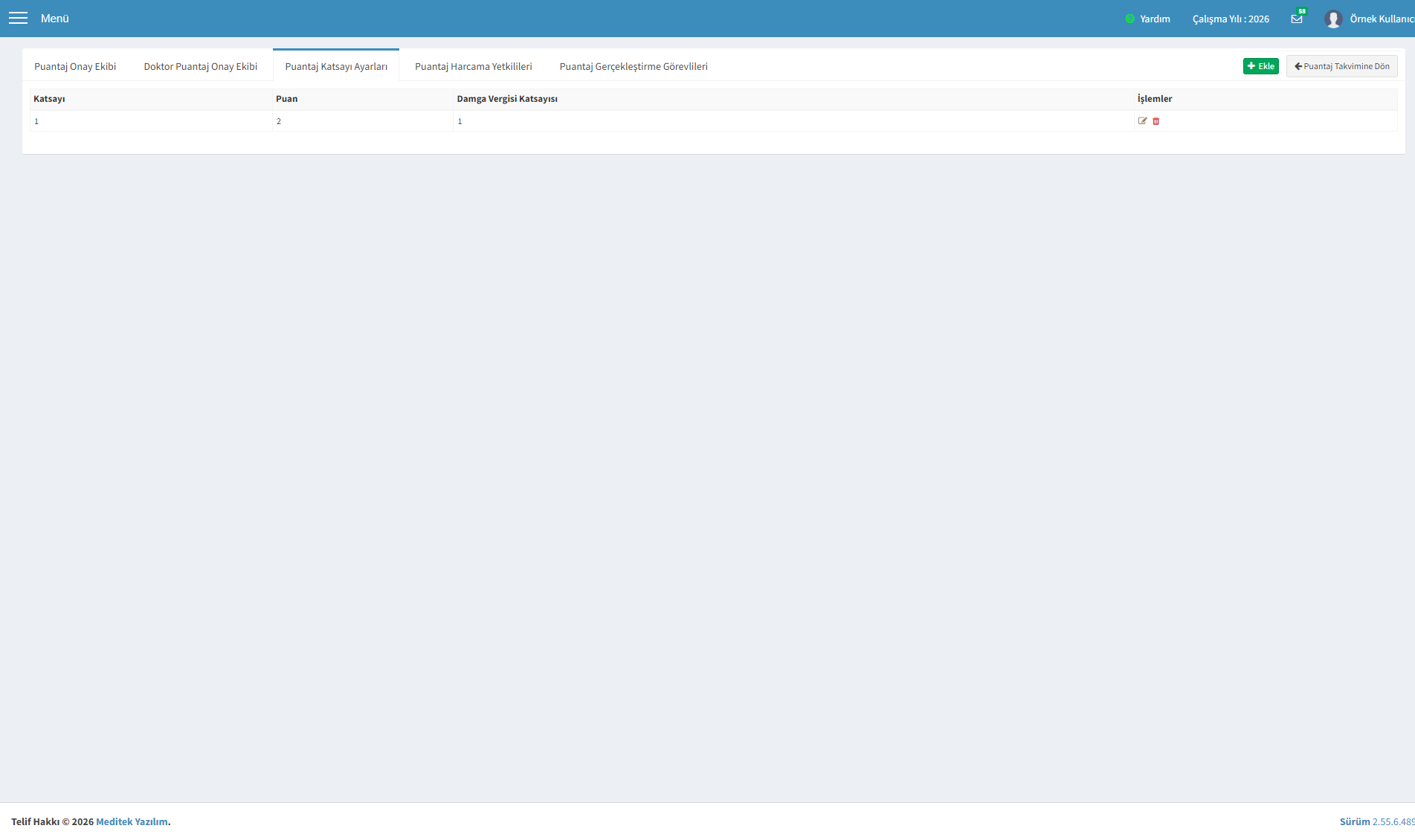Switch to Puantaj Onay Ekibi tab
The width and height of the screenshot is (1415, 840).
75,66
